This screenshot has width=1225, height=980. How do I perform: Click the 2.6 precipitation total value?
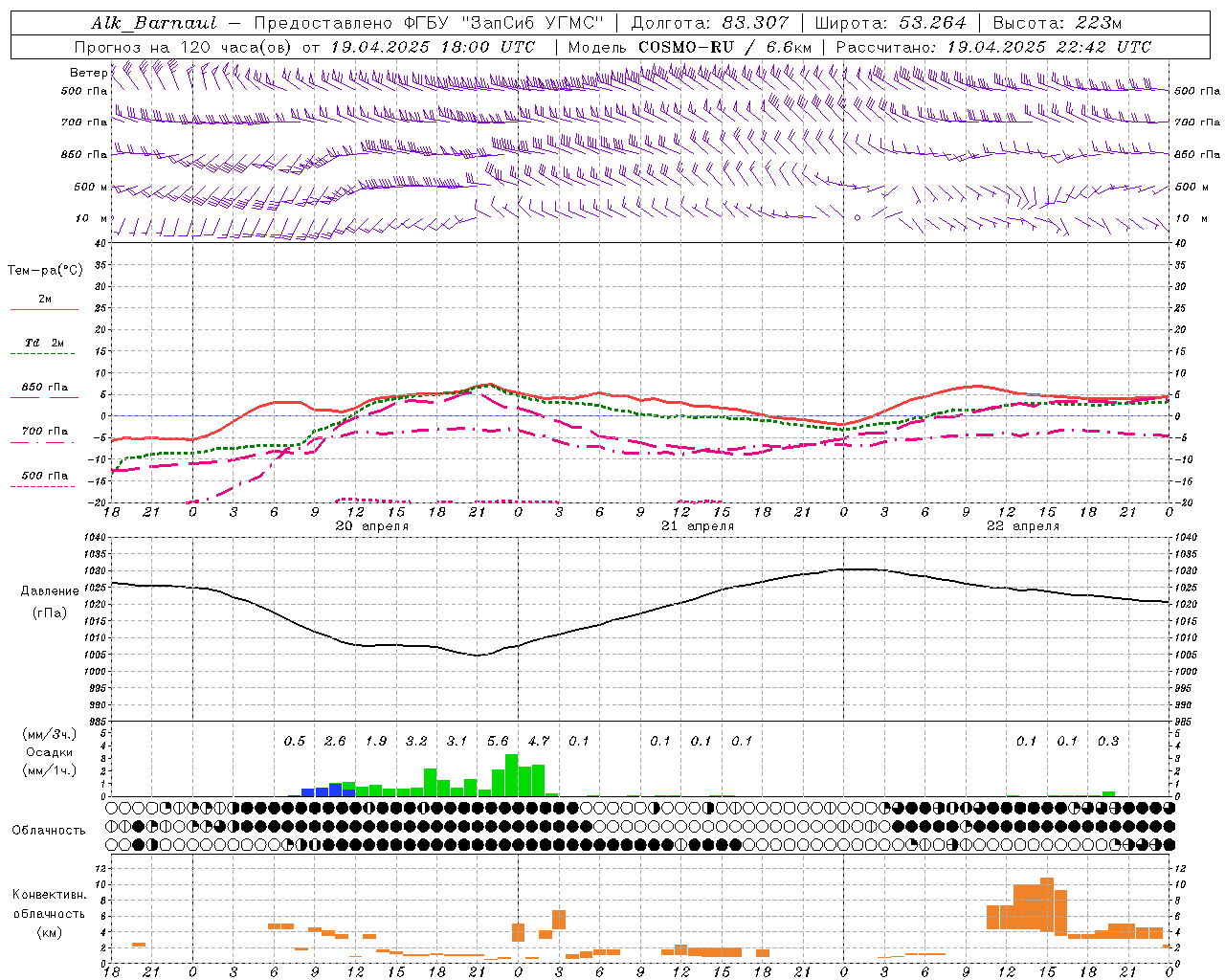tap(335, 742)
